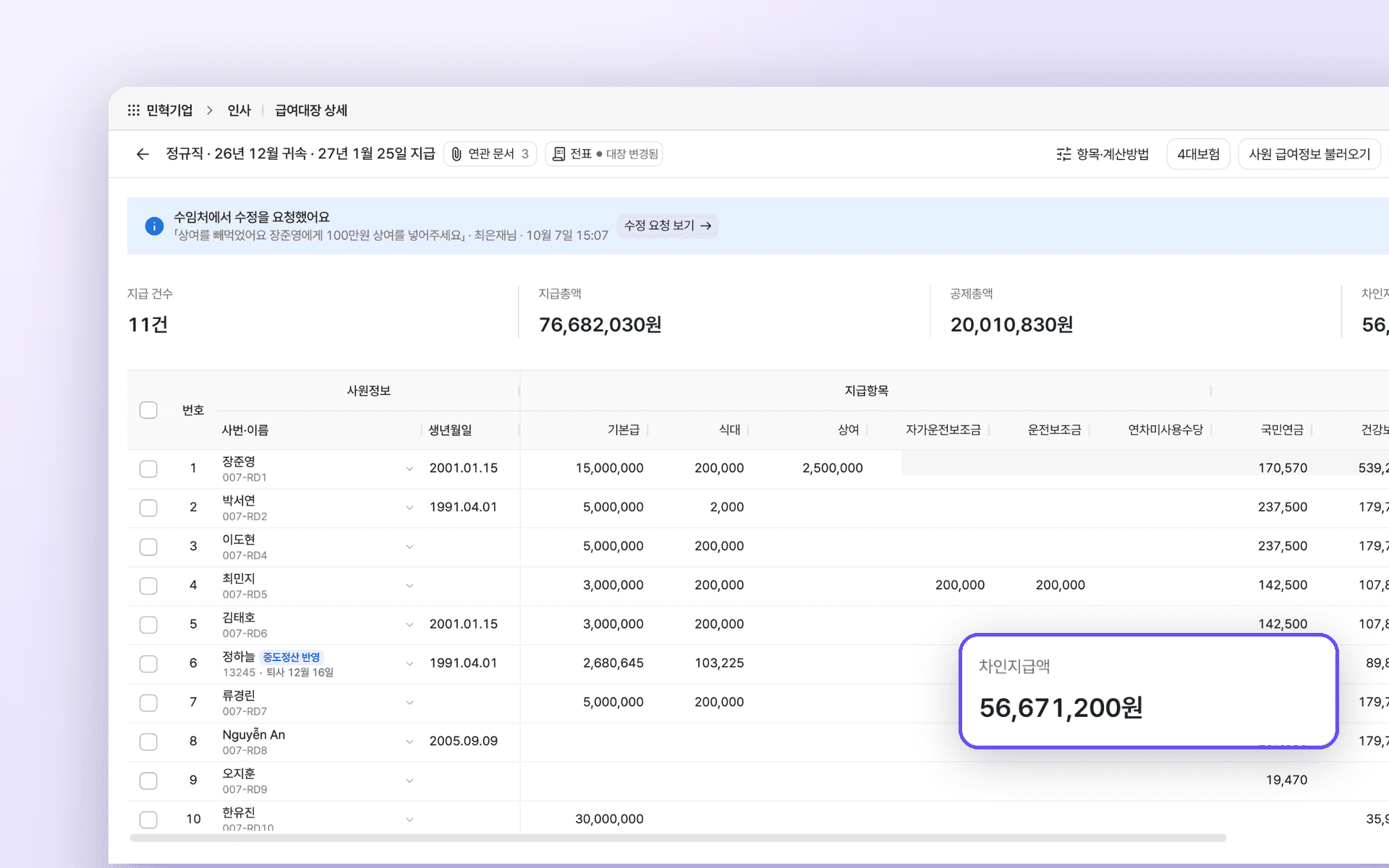The width and height of the screenshot is (1389, 868).
Task: Select the 민혁기업 breadcrumb
Action: pos(169,110)
